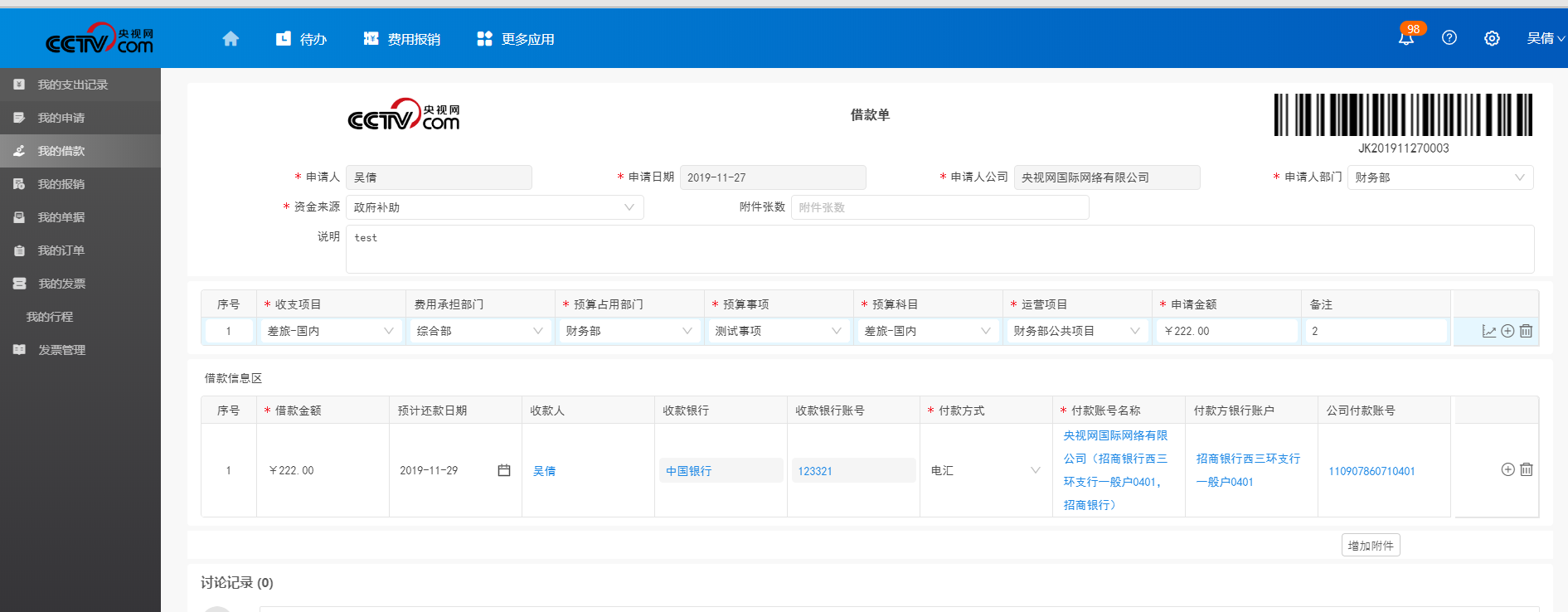Click 收款银行账号 field 123321

pos(853,470)
